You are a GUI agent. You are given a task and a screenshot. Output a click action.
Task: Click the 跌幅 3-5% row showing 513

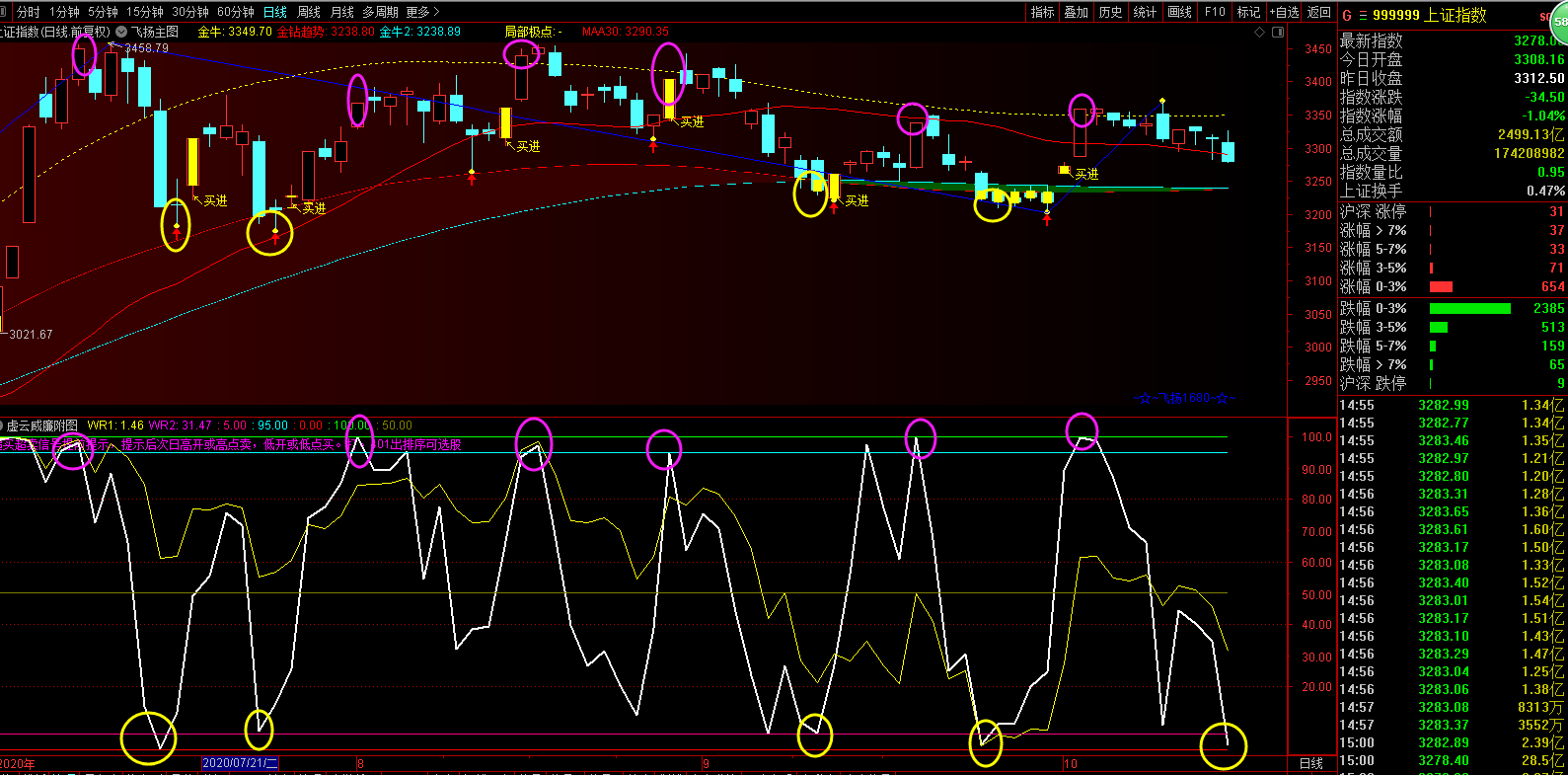click(1453, 327)
